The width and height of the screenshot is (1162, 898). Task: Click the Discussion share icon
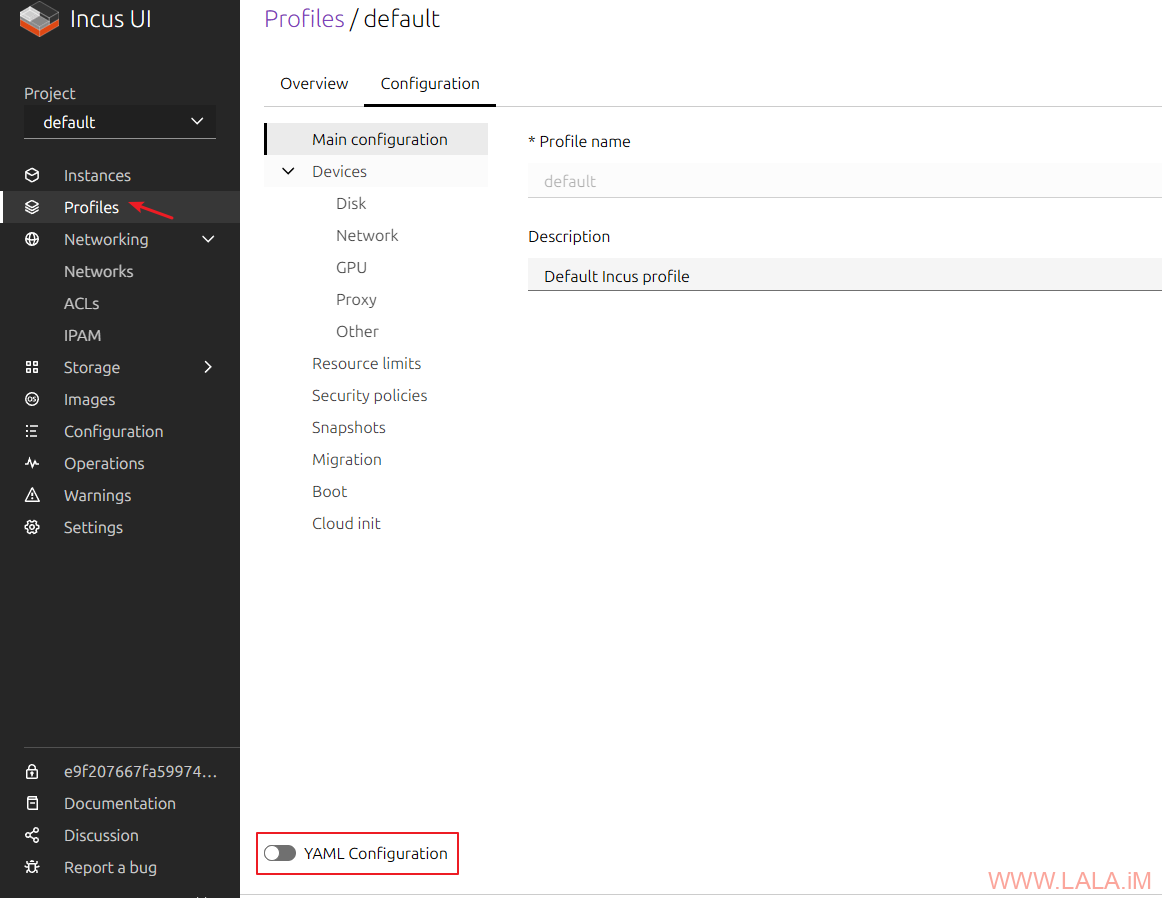(32, 835)
